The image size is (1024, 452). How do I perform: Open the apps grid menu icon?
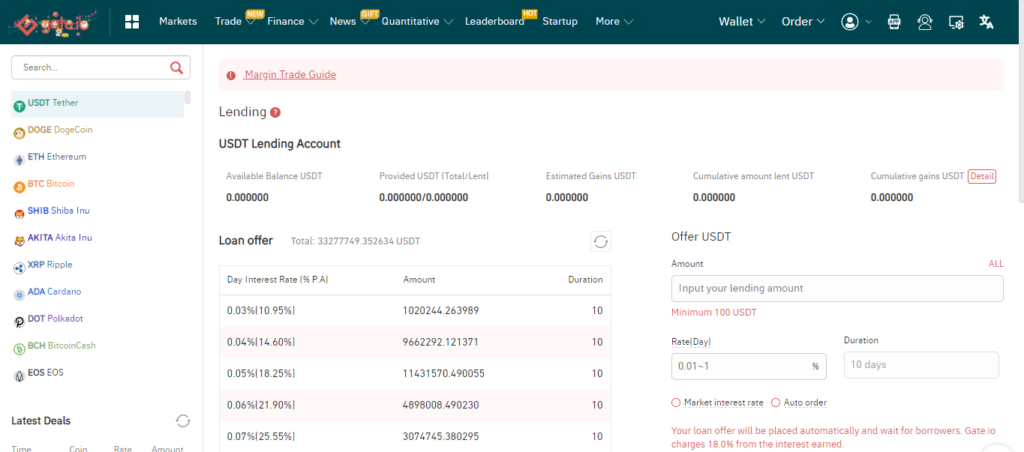pyautogui.click(x=132, y=22)
